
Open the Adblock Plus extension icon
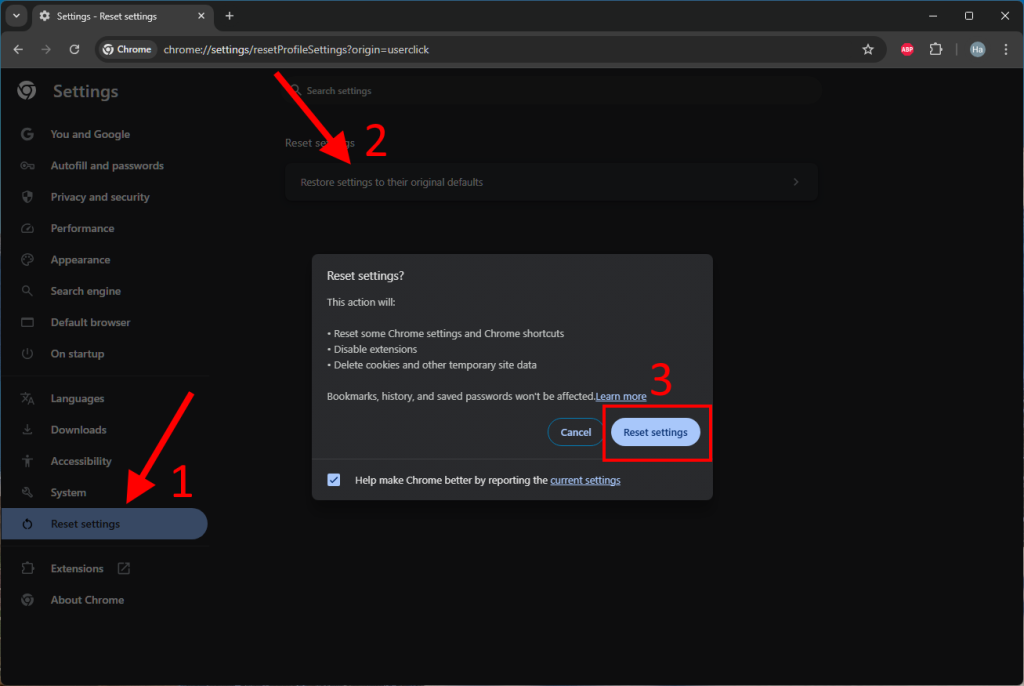[x=907, y=49]
